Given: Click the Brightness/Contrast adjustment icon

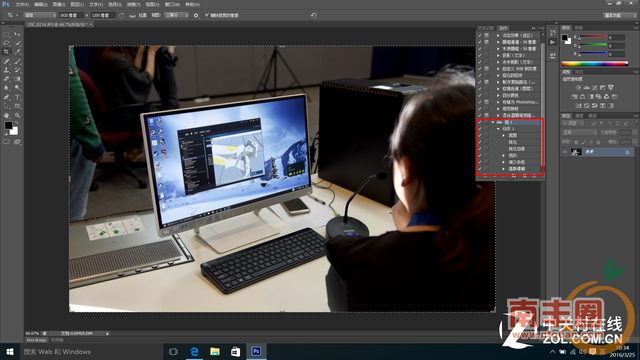Looking at the screenshot, I should tap(578, 87).
